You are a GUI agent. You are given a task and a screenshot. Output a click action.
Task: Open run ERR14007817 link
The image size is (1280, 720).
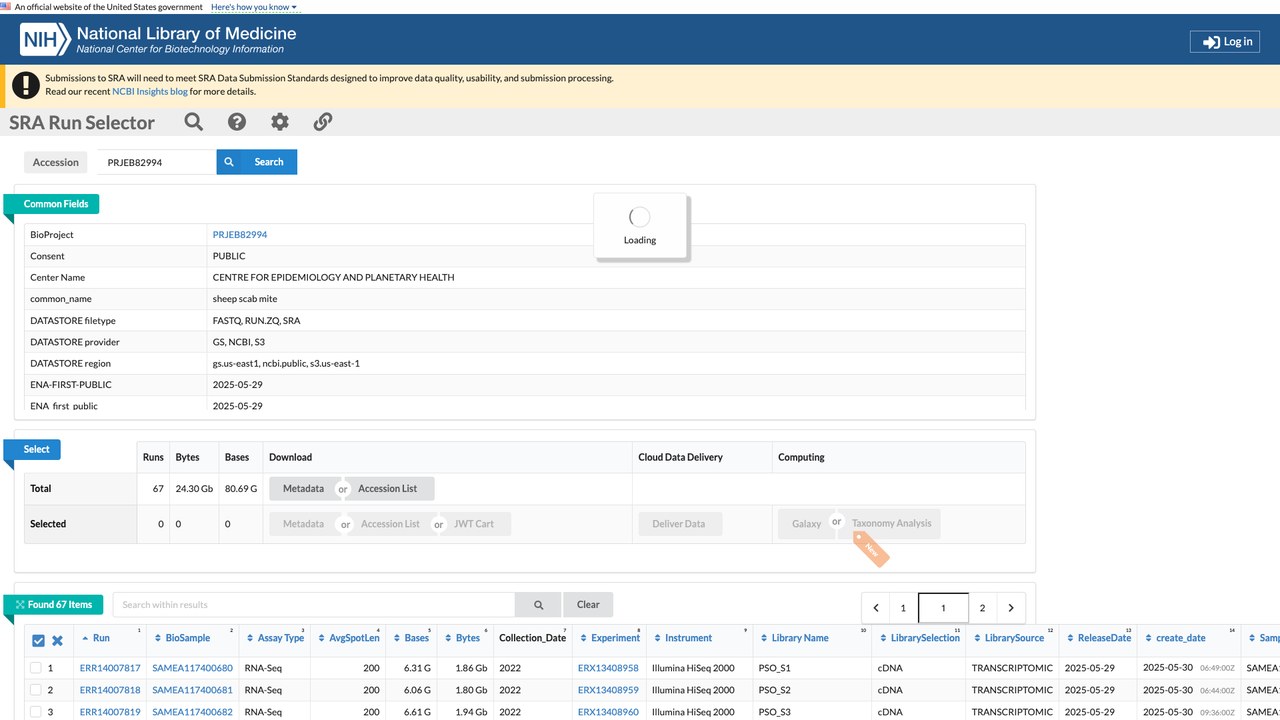point(110,668)
